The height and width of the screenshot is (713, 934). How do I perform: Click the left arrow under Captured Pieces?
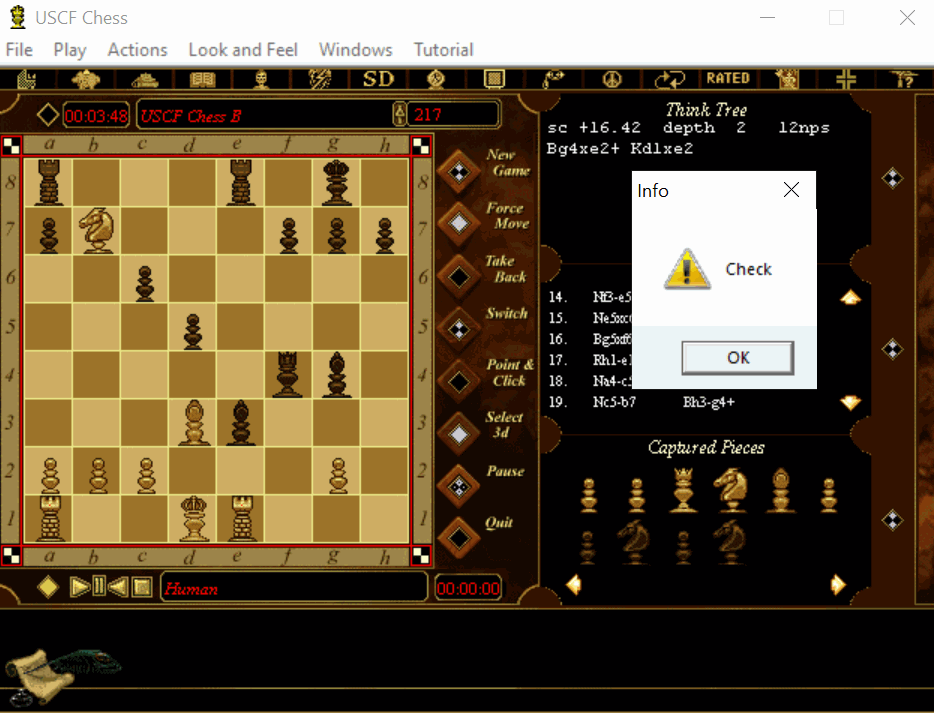[x=574, y=584]
